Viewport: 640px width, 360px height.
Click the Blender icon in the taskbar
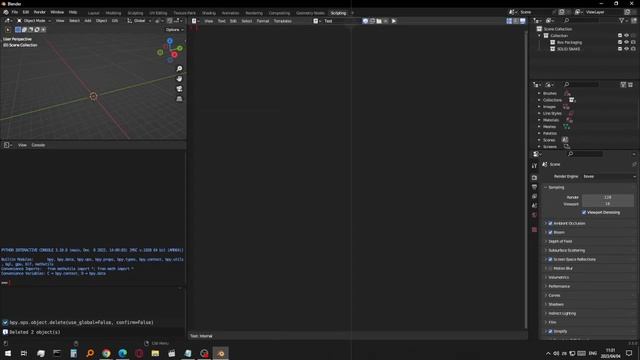pos(220,353)
